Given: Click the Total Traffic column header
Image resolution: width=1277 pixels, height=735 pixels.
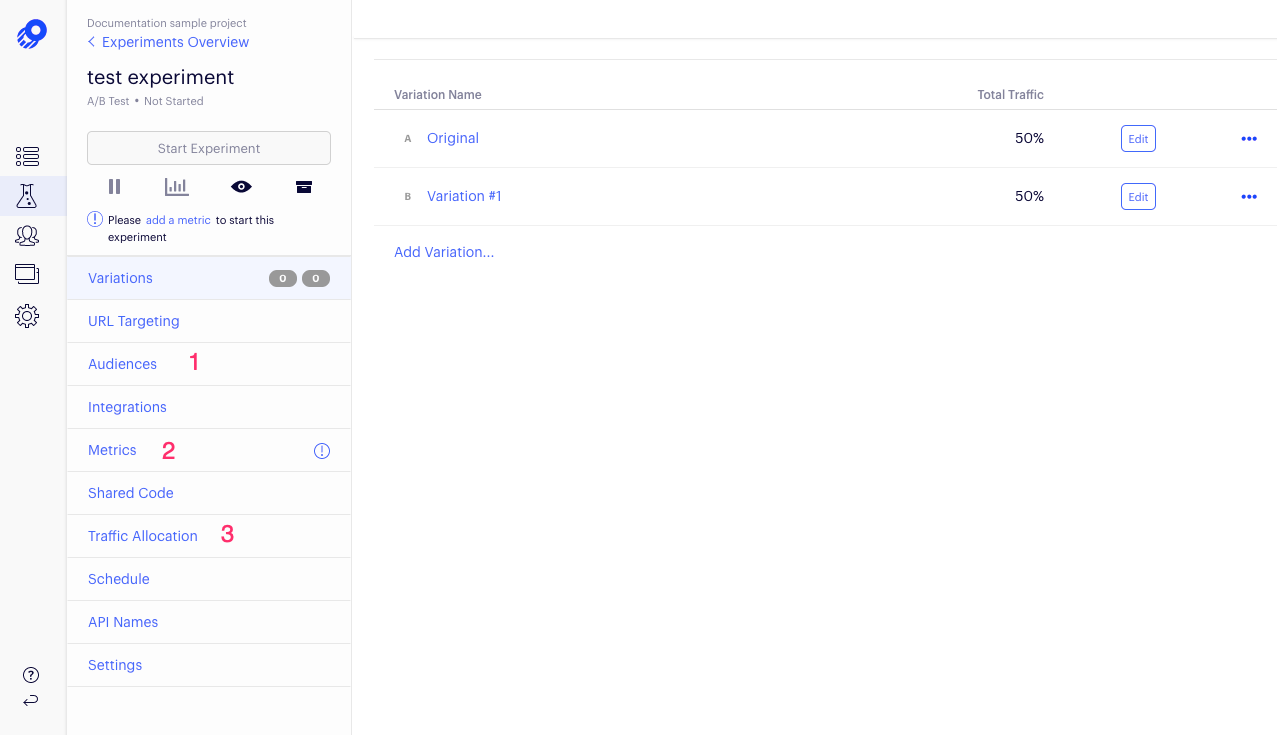Looking at the screenshot, I should click(x=1010, y=95).
